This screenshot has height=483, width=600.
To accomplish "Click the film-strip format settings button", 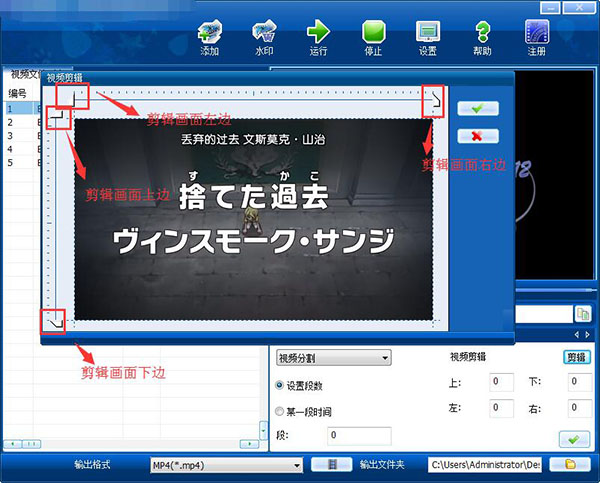I will pos(331,465).
